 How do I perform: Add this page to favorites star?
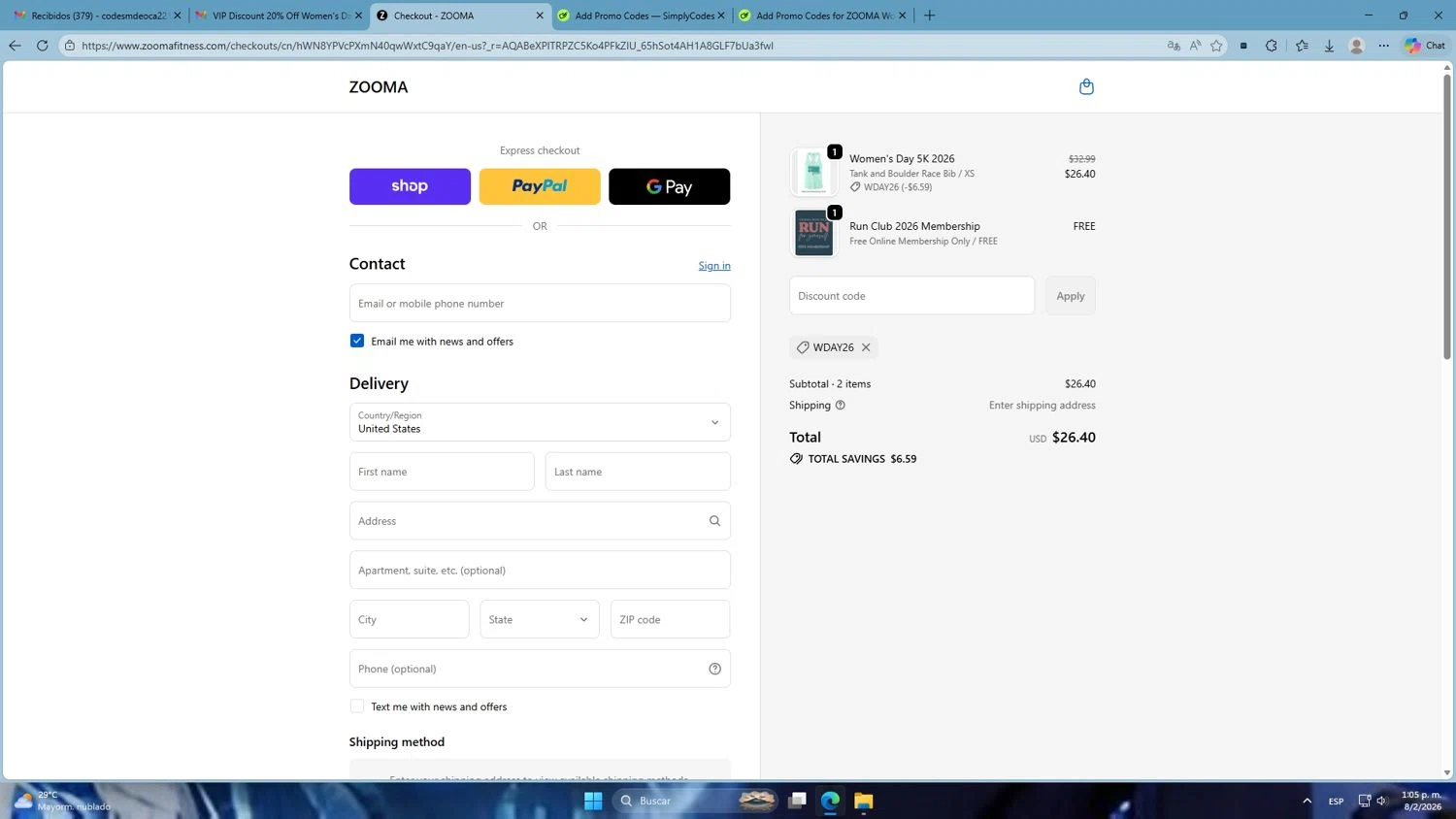pos(1216,46)
